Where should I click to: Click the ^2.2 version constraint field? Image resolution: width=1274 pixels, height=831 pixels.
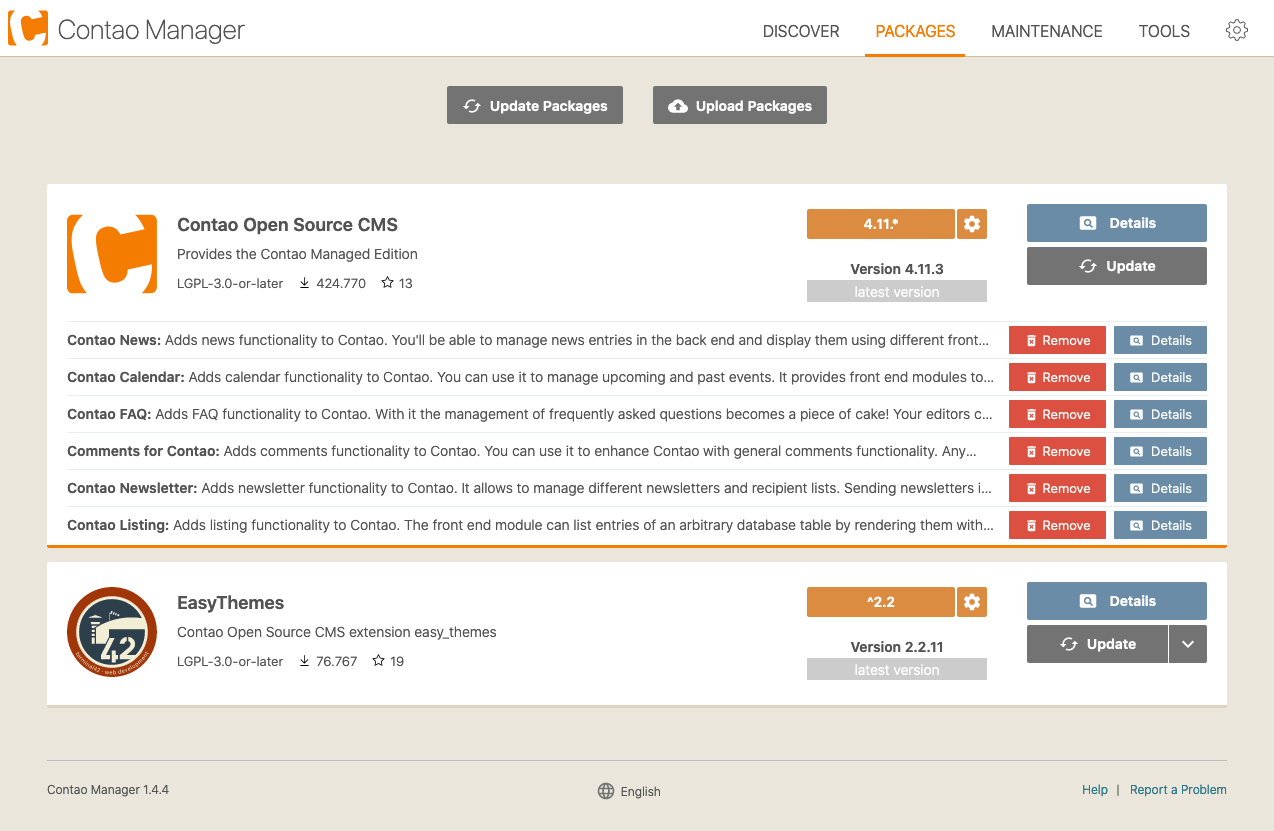pyautogui.click(x=881, y=602)
